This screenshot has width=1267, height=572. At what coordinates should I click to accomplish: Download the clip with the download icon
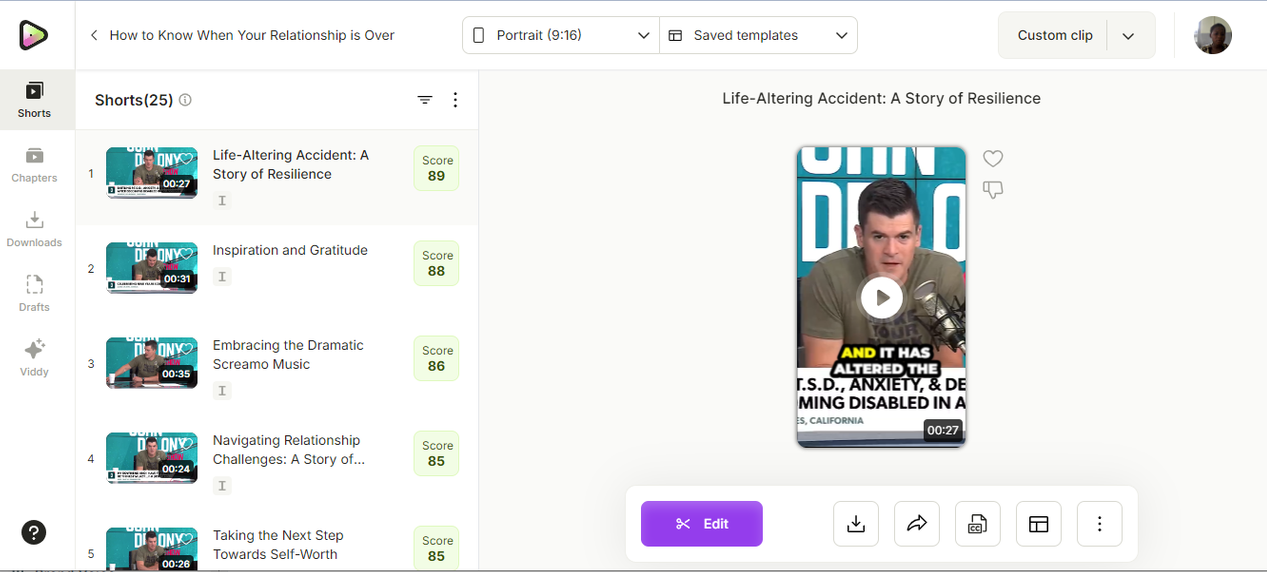click(856, 524)
